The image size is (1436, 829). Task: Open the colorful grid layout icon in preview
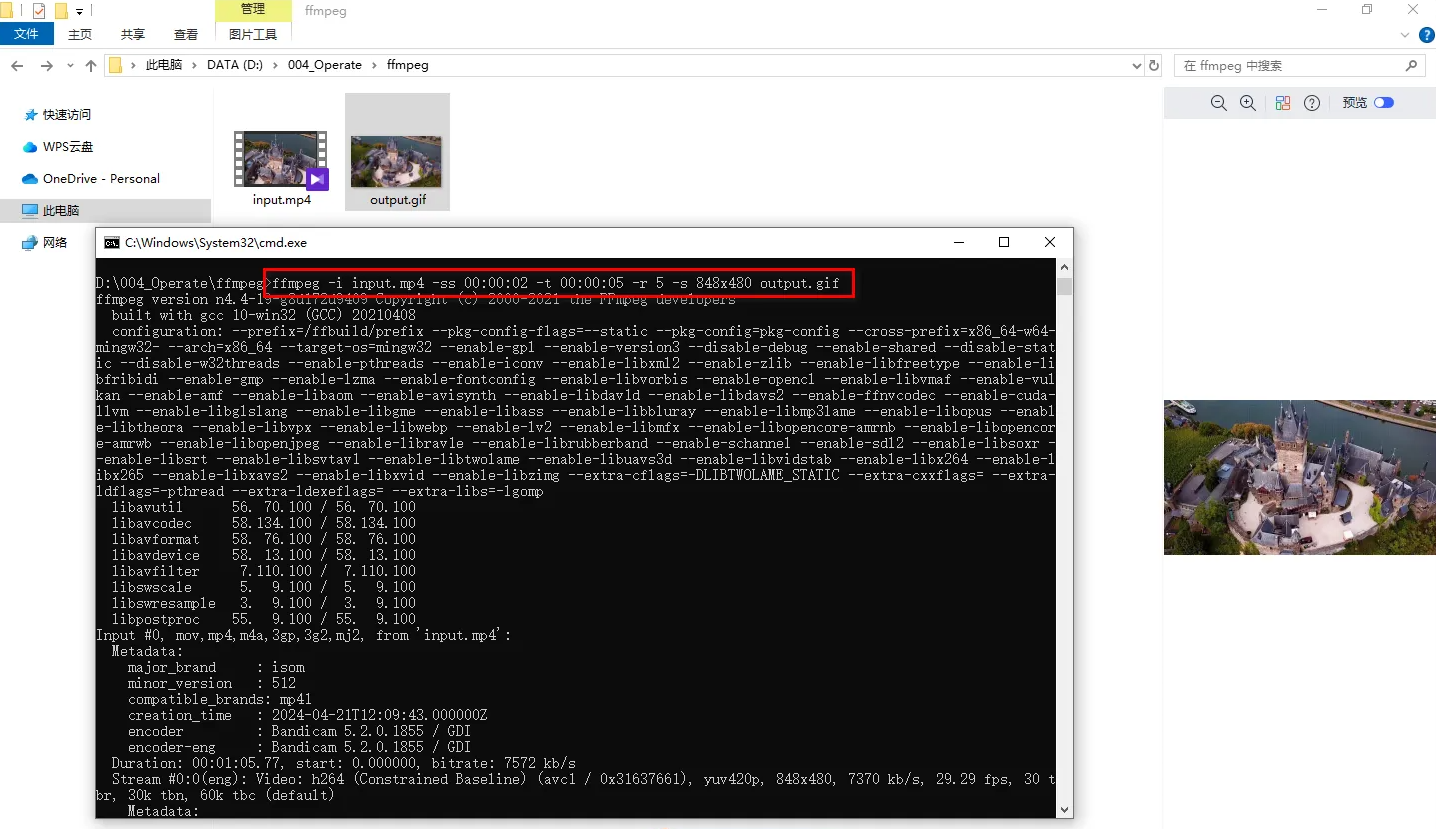[1283, 103]
